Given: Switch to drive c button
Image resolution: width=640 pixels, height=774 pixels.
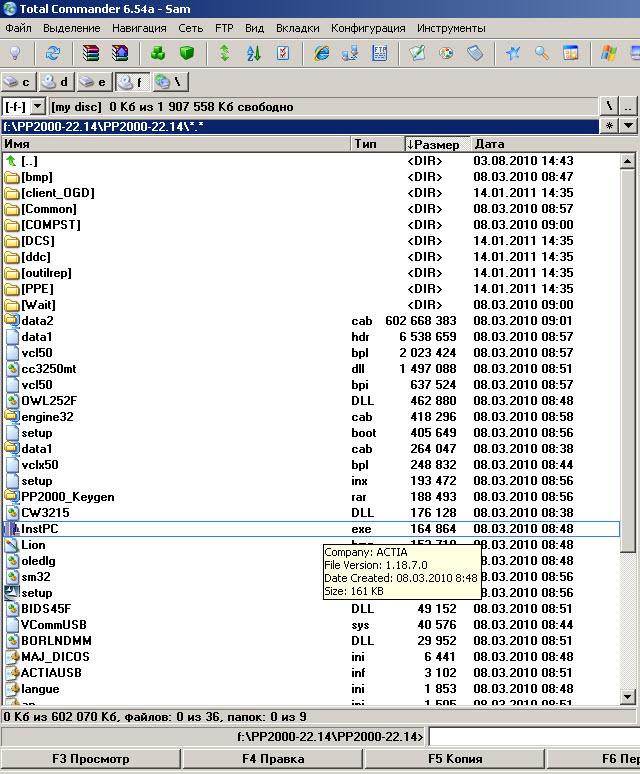Looking at the screenshot, I should [19, 82].
